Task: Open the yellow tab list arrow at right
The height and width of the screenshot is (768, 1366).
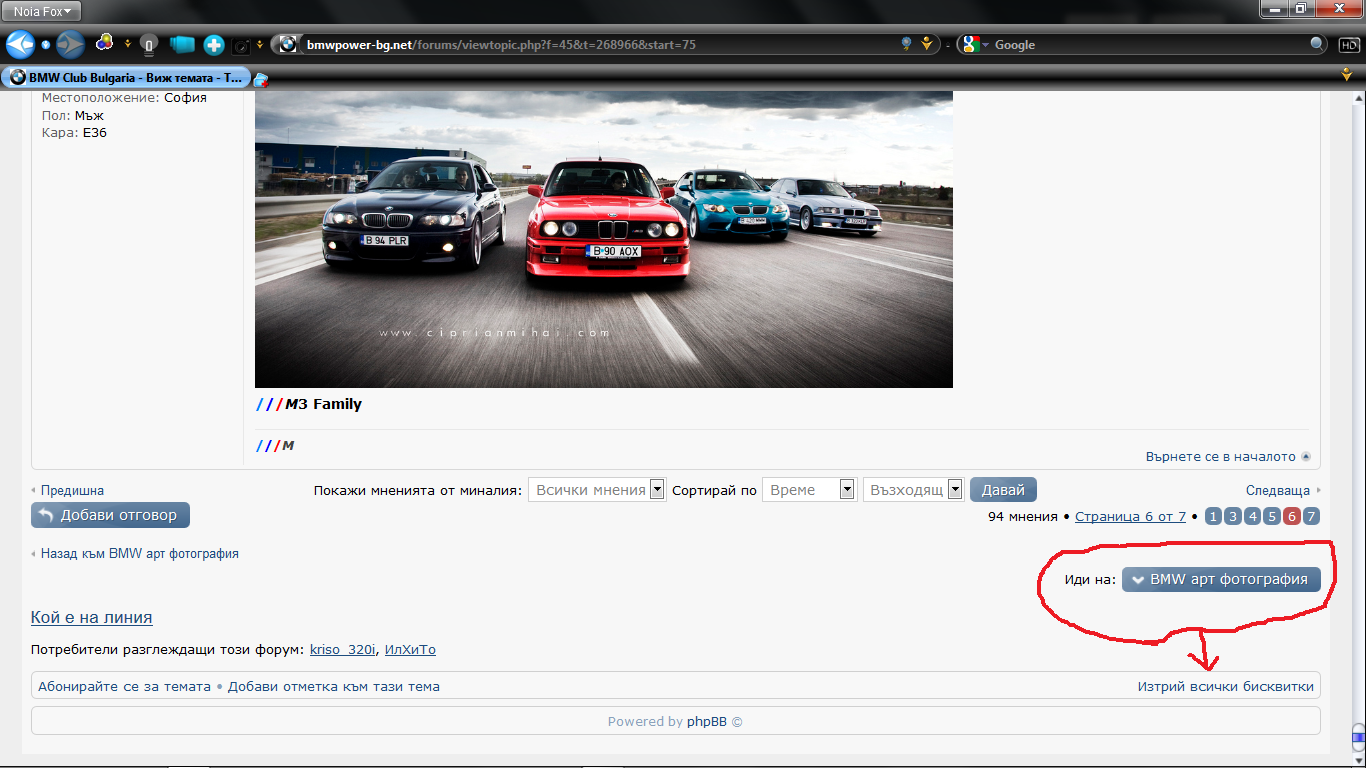Action: 1346,75
